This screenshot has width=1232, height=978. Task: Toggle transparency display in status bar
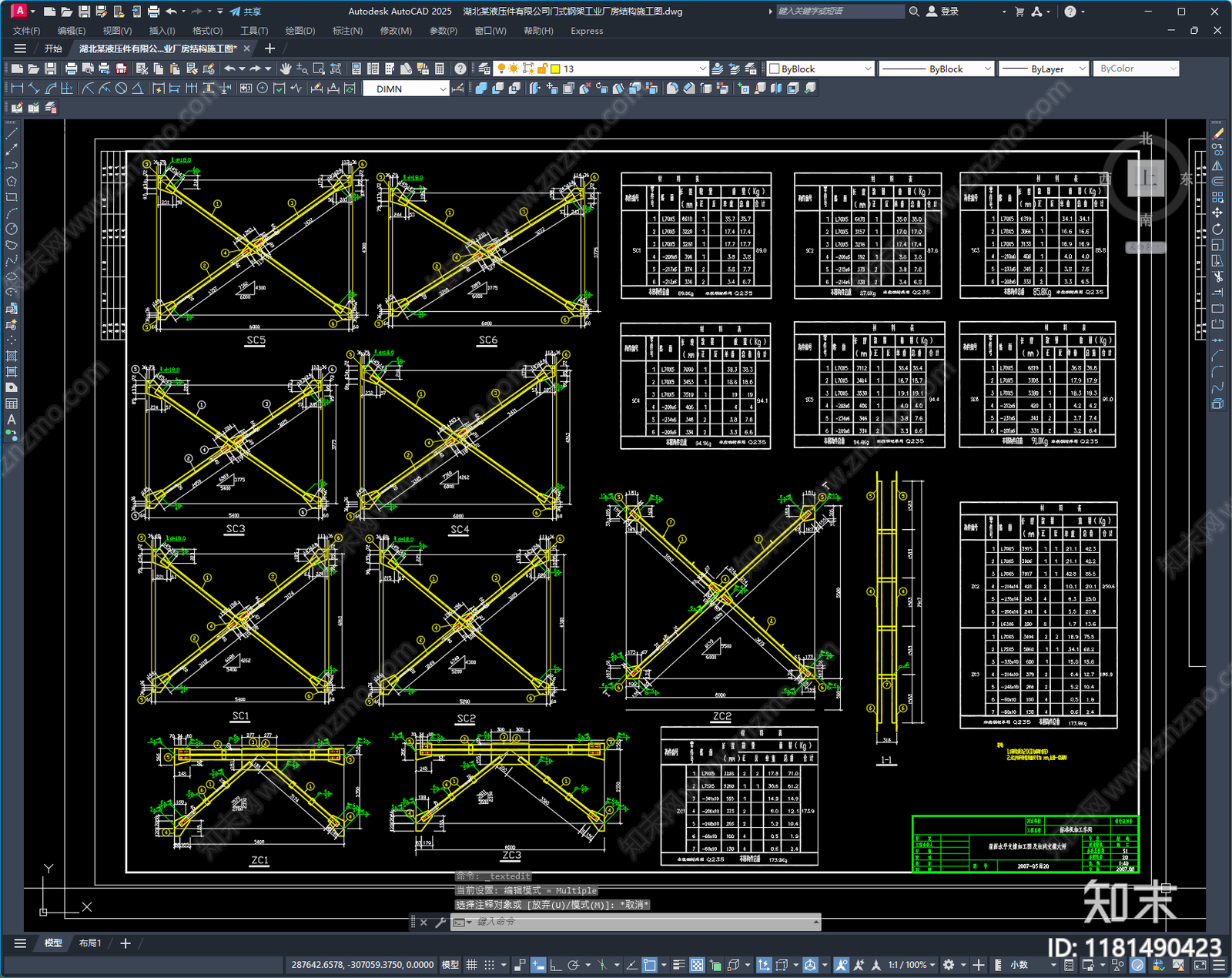coord(697,965)
